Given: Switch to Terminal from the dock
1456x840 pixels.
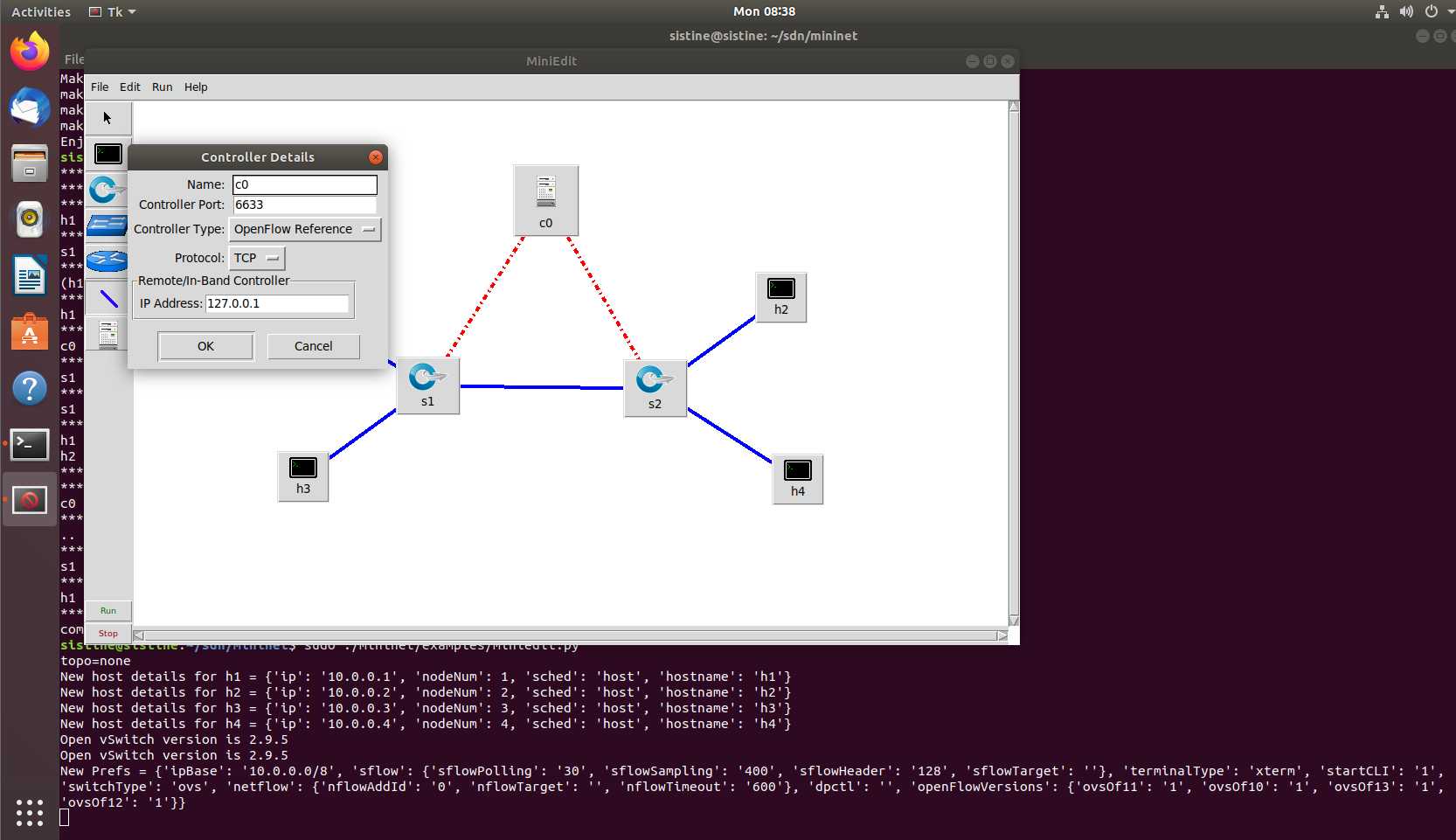Looking at the screenshot, I should (x=30, y=444).
